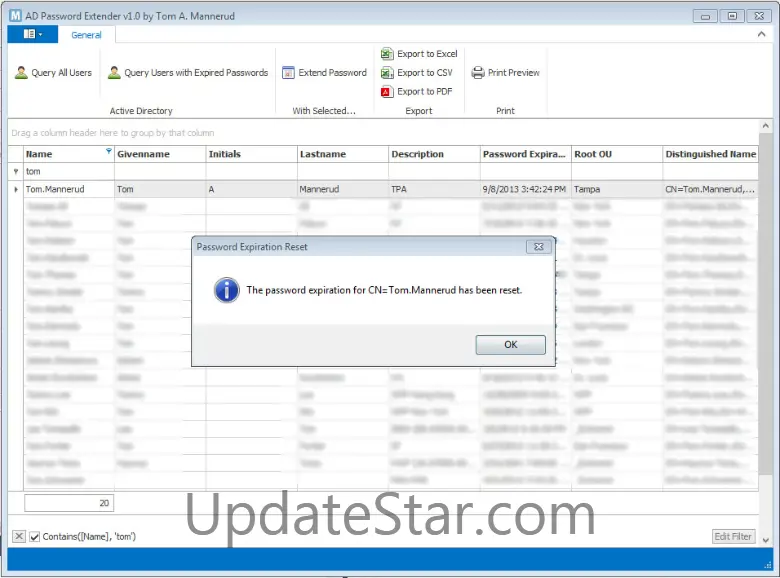Select the '9/8/2013 3:42:24 PM' cell
780x578 pixels.
click(x=526, y=190)
